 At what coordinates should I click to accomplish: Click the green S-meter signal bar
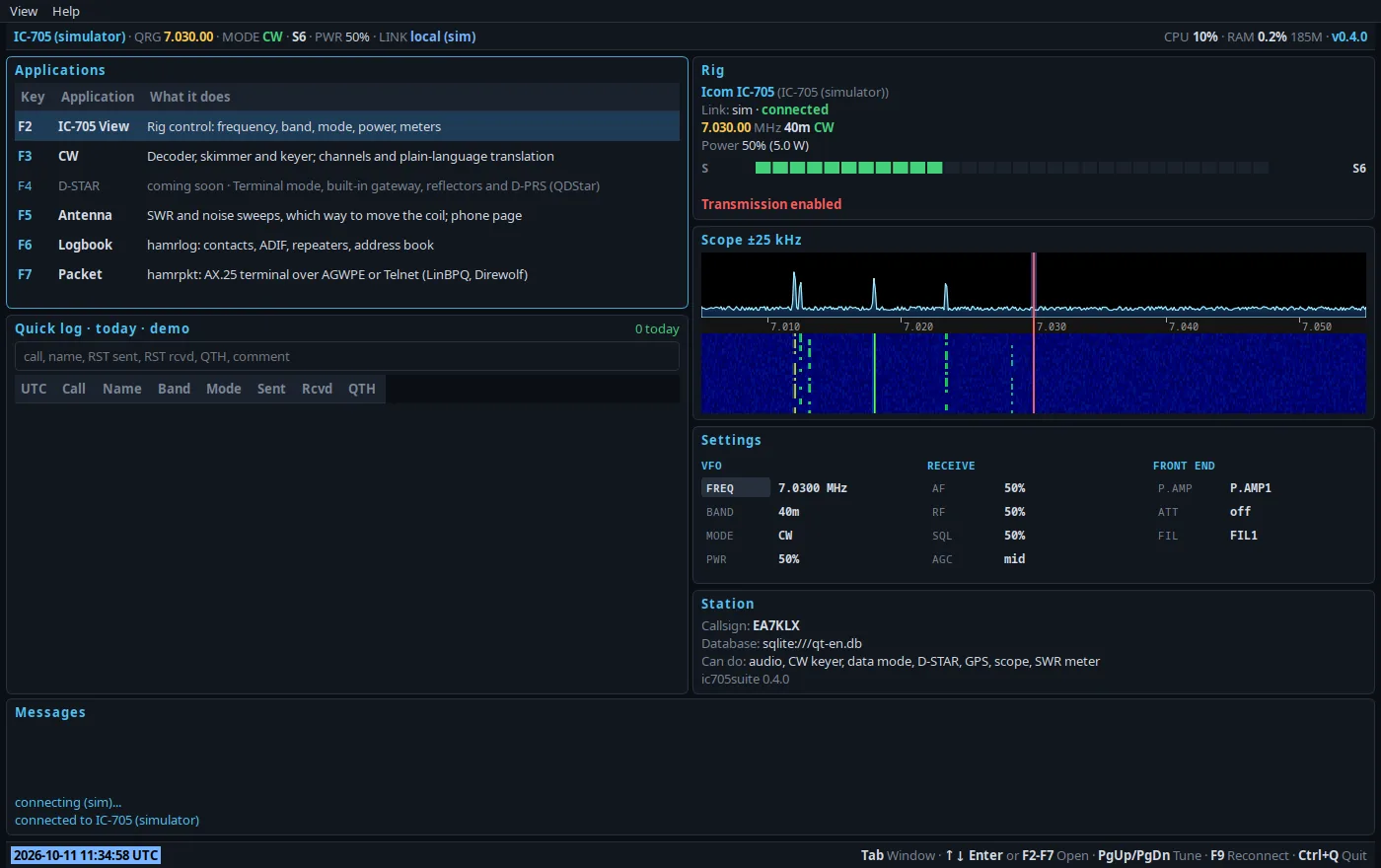click(x=848, y=168)
